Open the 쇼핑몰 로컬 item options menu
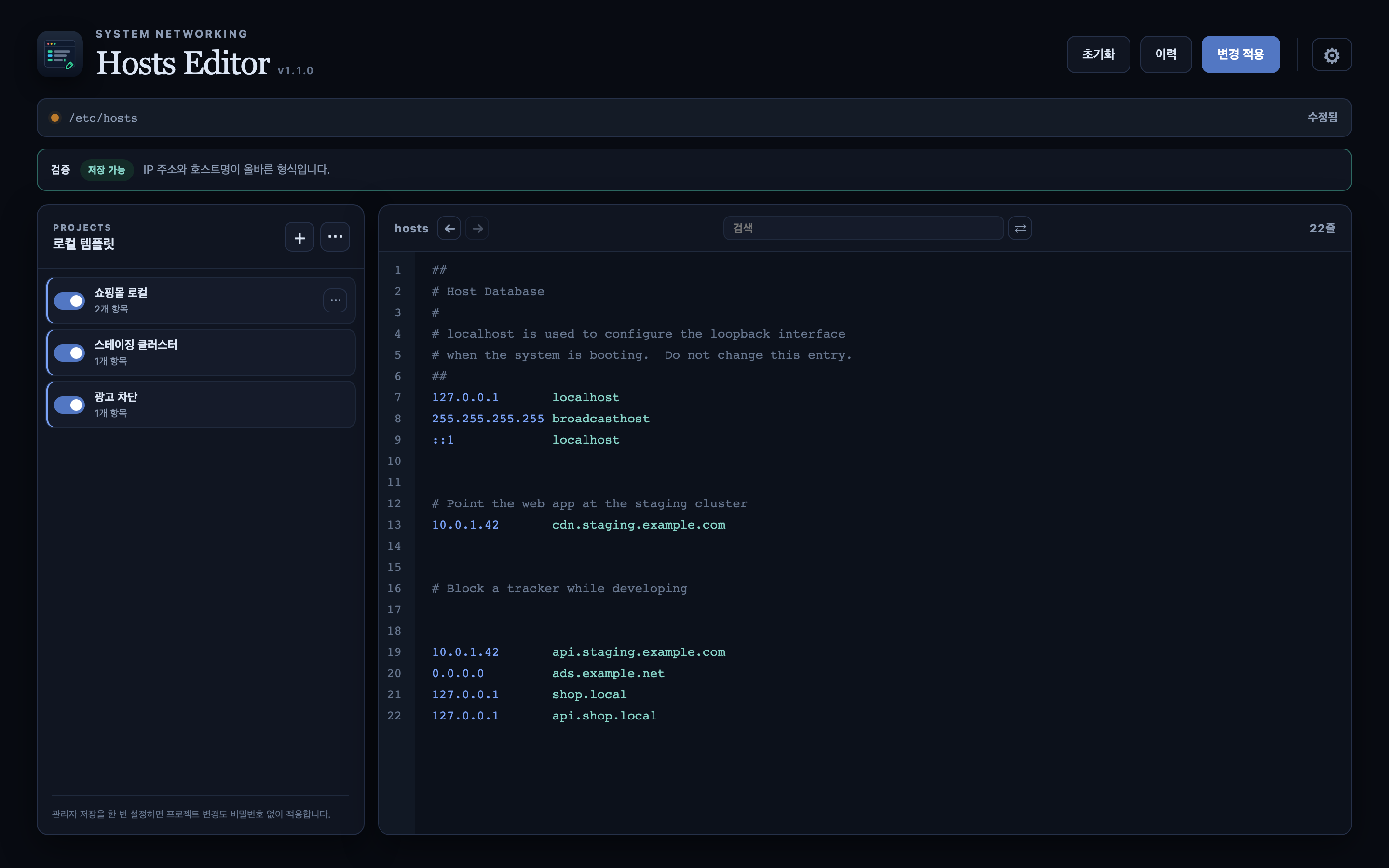1389x868 pixels. coord(335,300)
